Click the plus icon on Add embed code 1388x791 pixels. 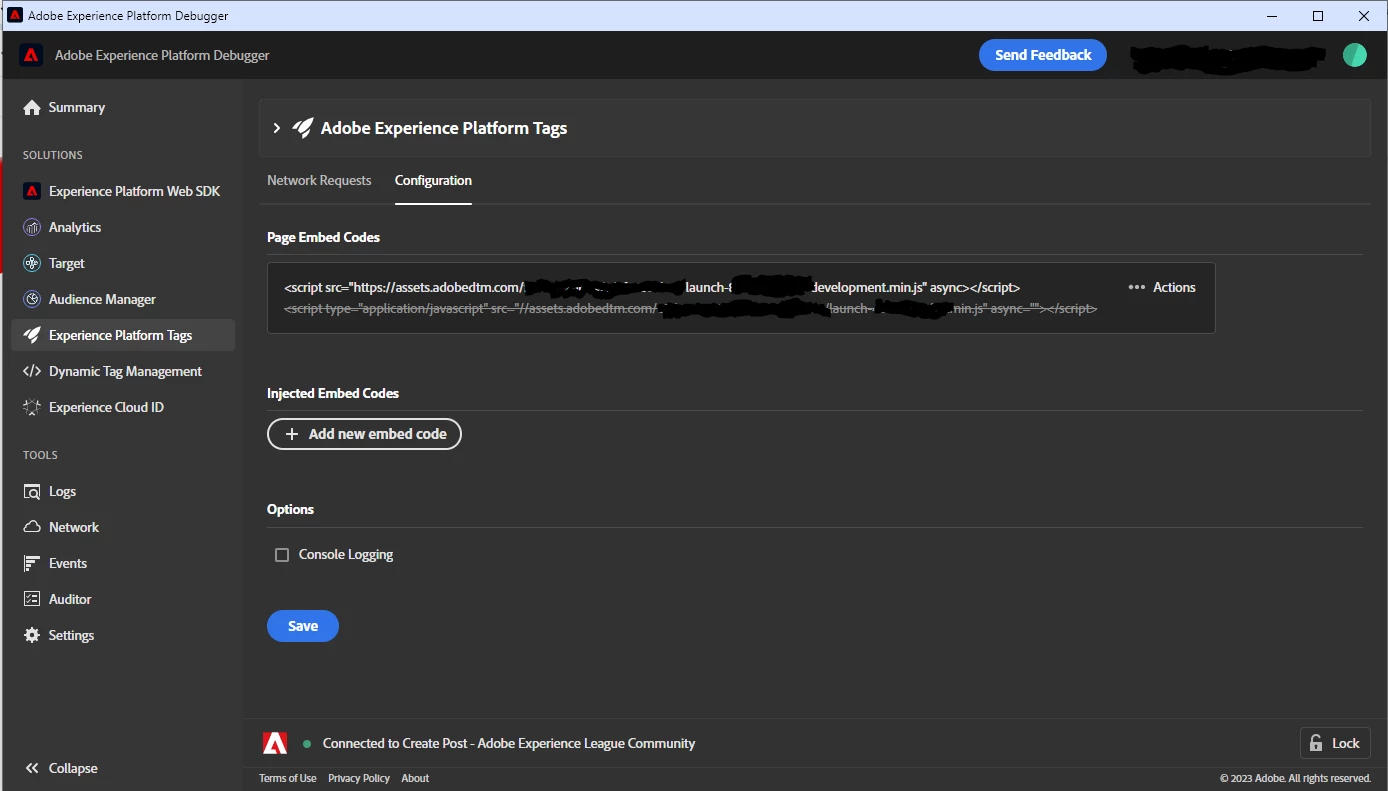pyautogui.click(x=292, y=434)
